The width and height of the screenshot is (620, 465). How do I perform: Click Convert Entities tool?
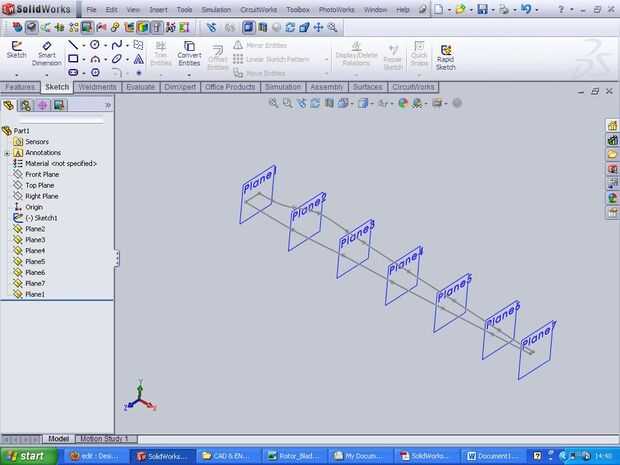pyautogui.click(x=189, y=53)
